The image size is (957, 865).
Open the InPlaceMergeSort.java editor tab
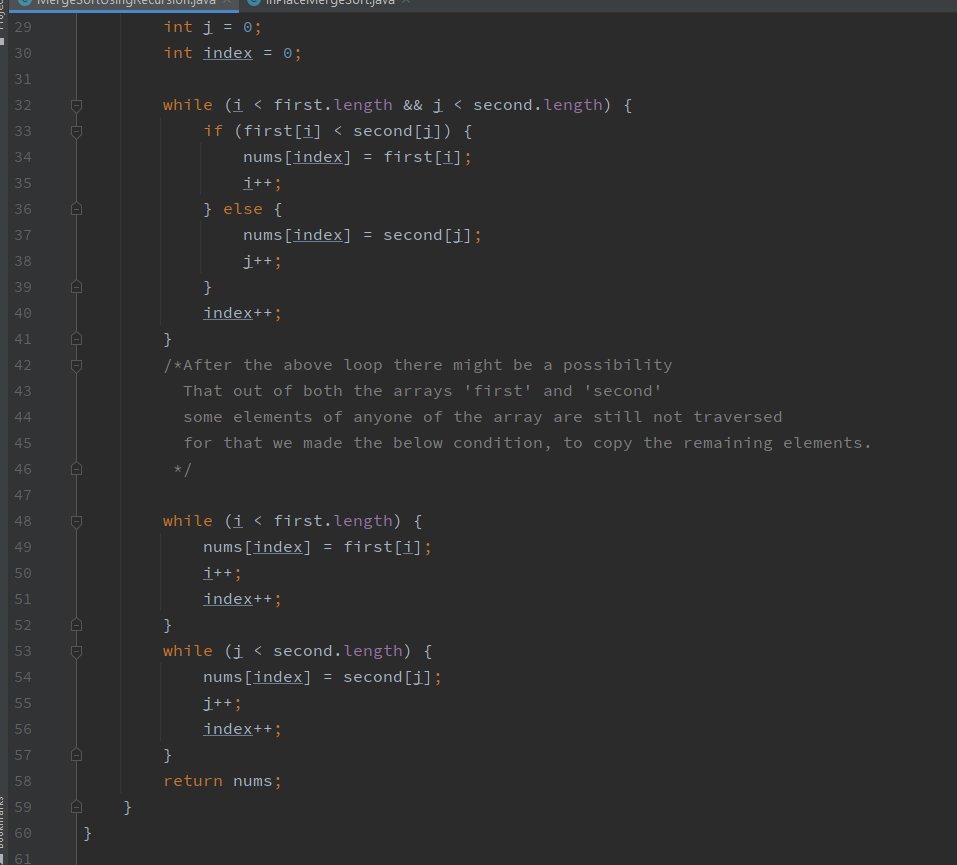[x=330, y=2]
